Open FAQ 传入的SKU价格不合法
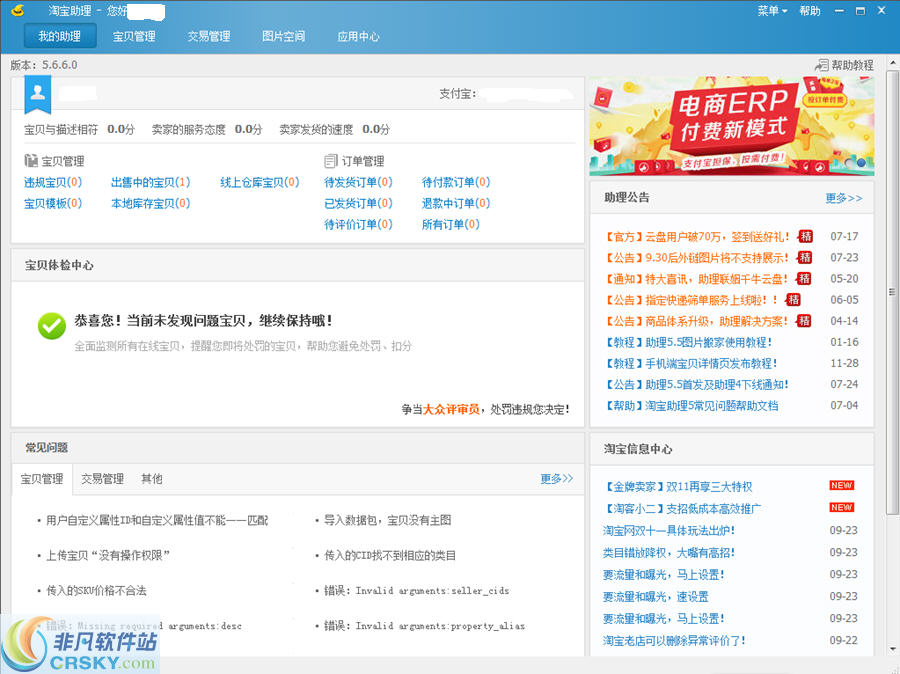 [96, 591]
